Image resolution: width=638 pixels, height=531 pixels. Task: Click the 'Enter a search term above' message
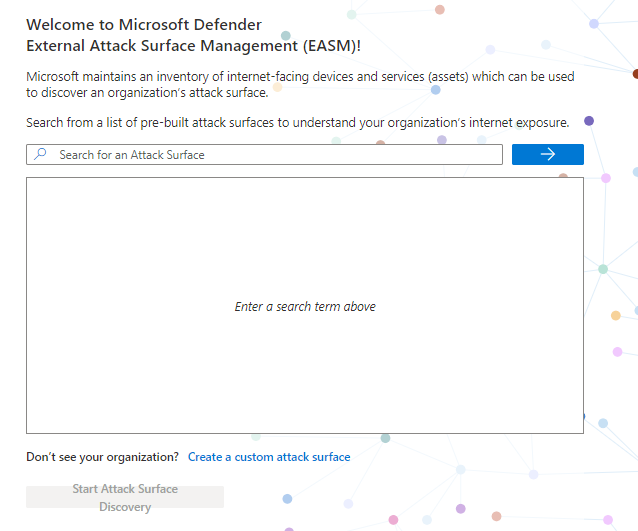click(305, 307)
